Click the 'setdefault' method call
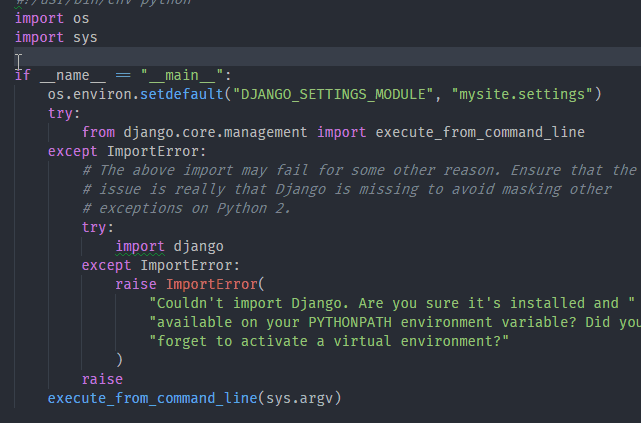Image resolution: width=641 pixels, height=423 pixels. pos(182,94)
